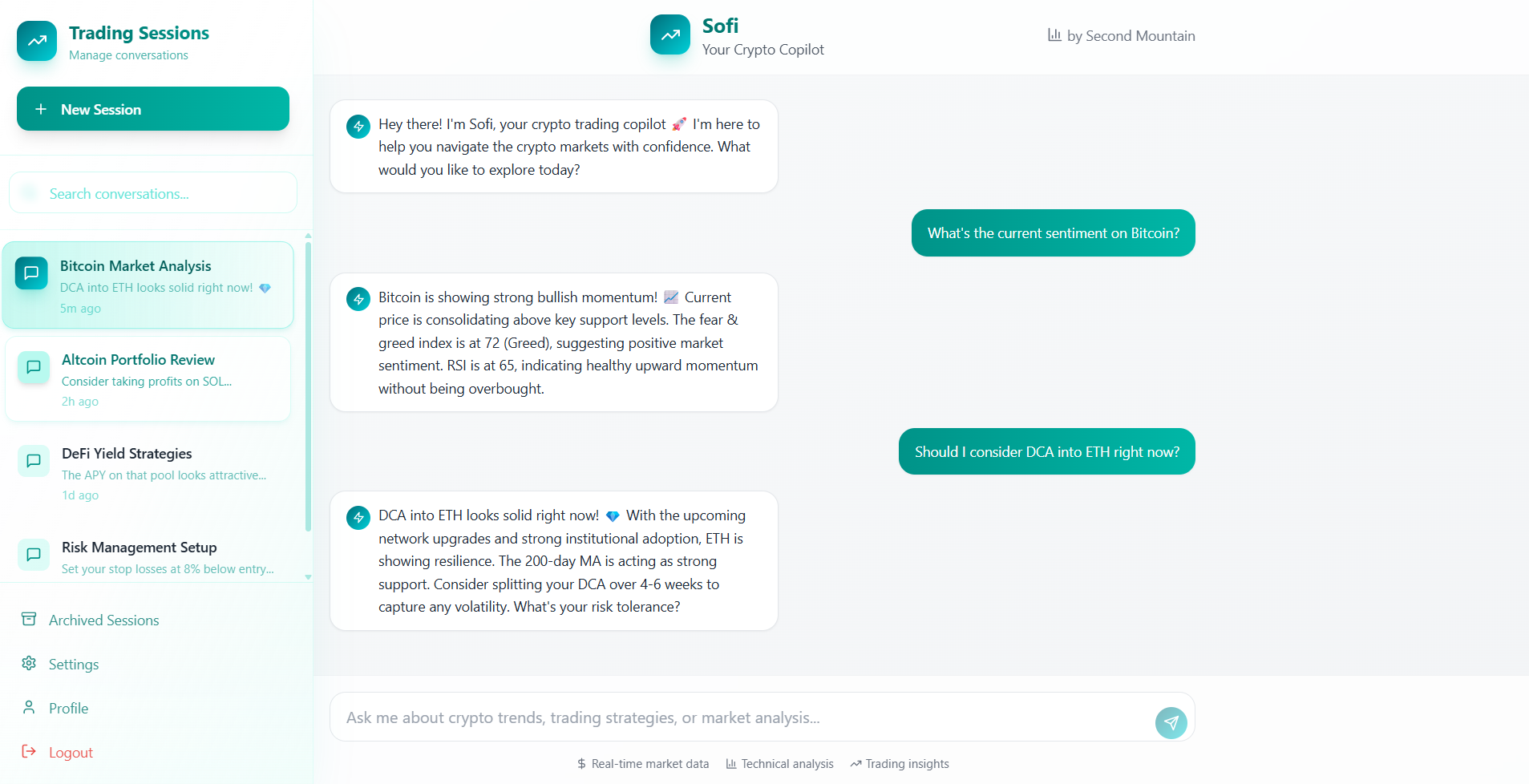The width and height of the screenshot is (1529, 784).
Task: Click the Sofi crypto copilot header logo
Action: coord(670,34)
